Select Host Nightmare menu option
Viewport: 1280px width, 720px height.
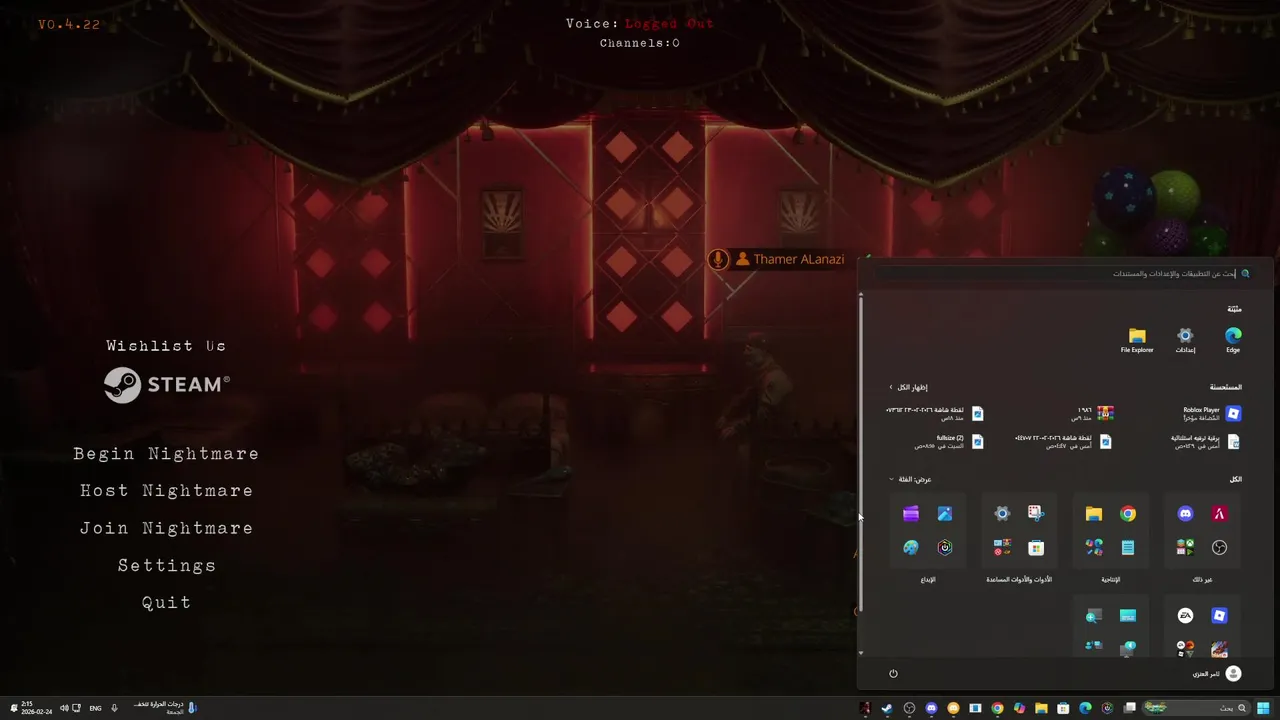(x=166, y=491)
